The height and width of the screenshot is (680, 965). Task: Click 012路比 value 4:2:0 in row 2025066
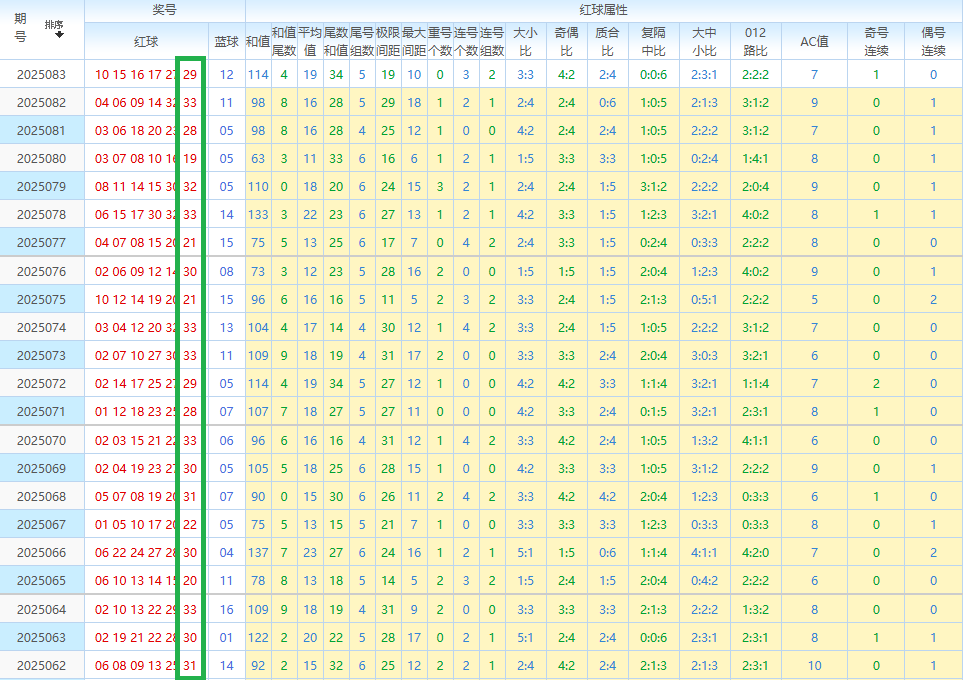pos(755,553)
